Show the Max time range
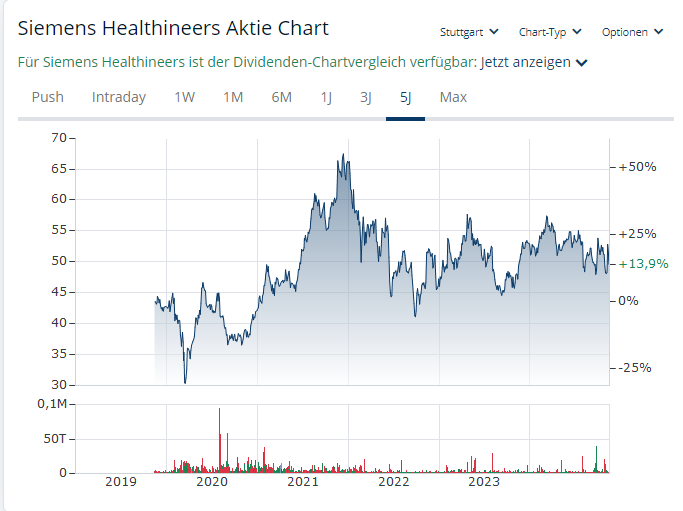Viewport: 683px width, 511px height. pyautogui.click(x=453, y=97)
